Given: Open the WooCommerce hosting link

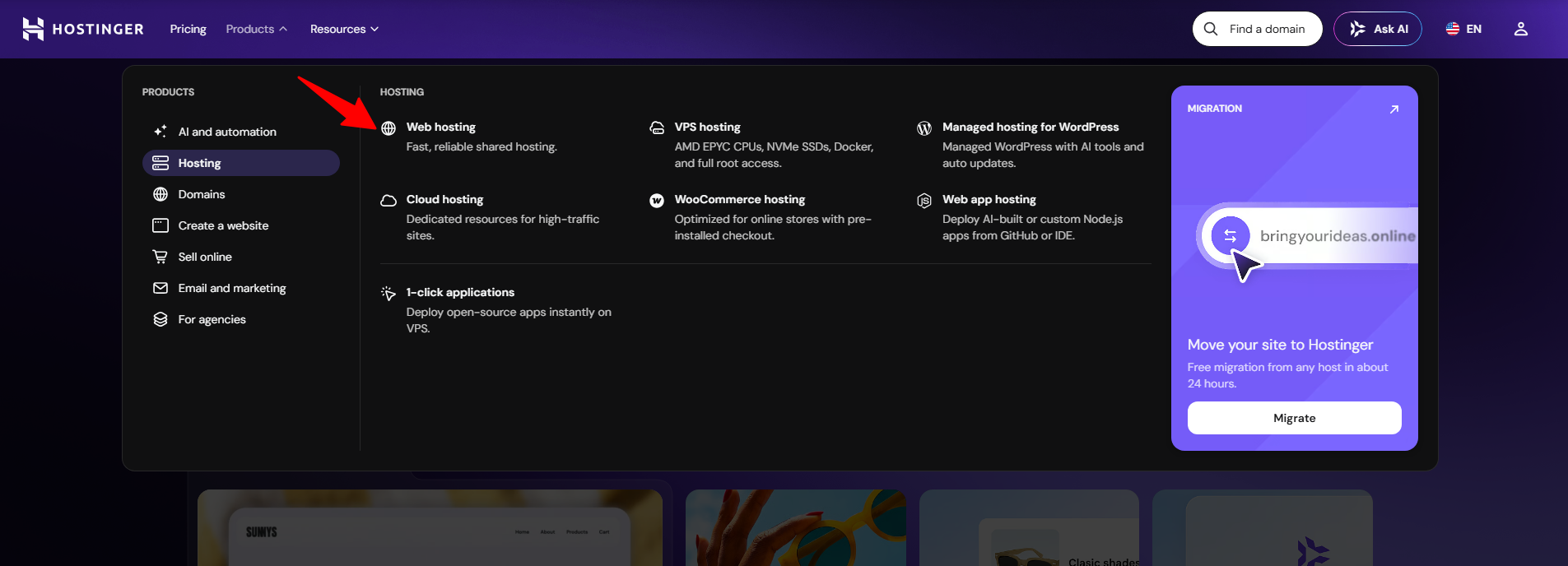Looking at the screenshot, I should (x=740, y=199).
